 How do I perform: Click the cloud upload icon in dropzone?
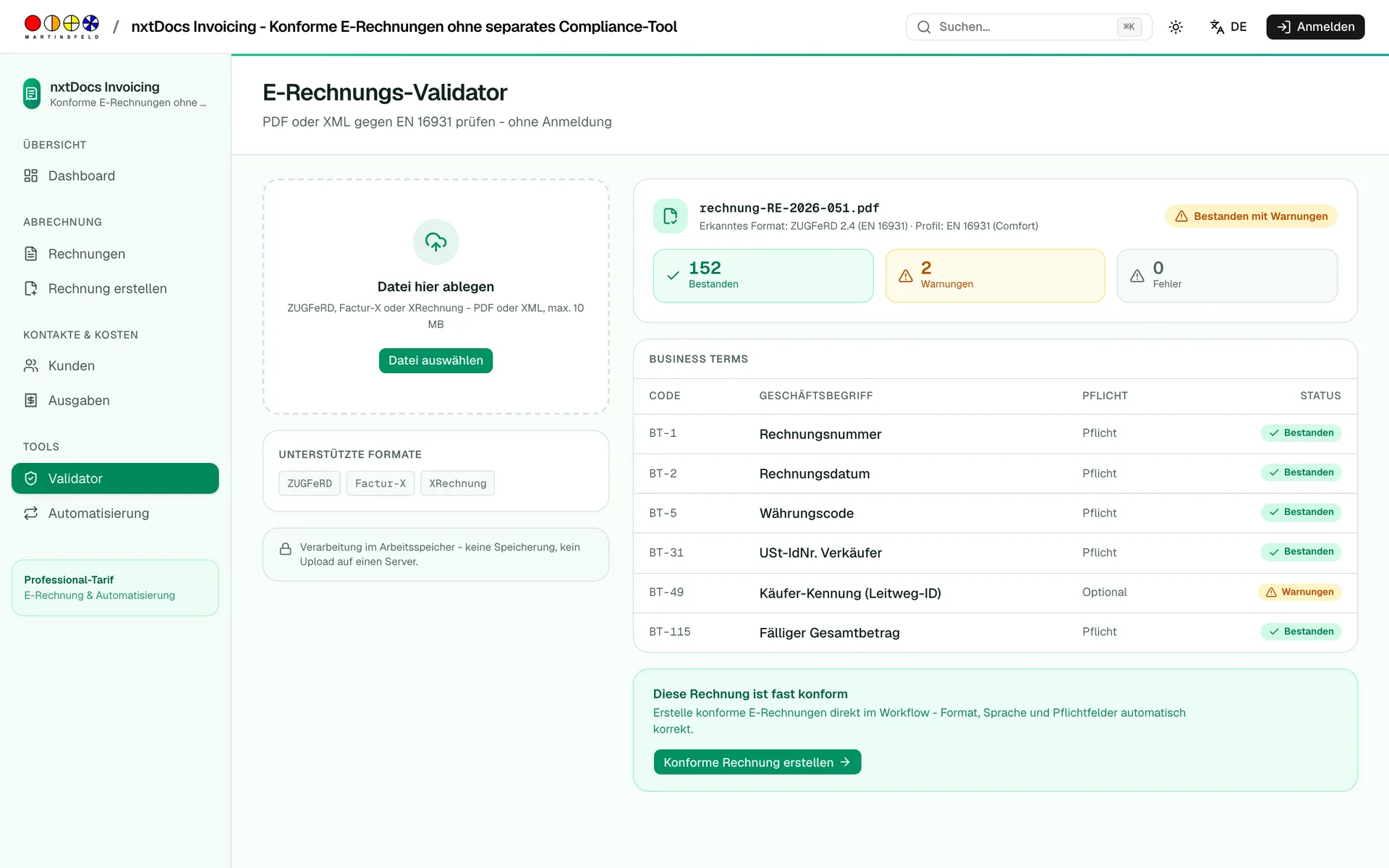pyautogui.click(x=436, y=242)
